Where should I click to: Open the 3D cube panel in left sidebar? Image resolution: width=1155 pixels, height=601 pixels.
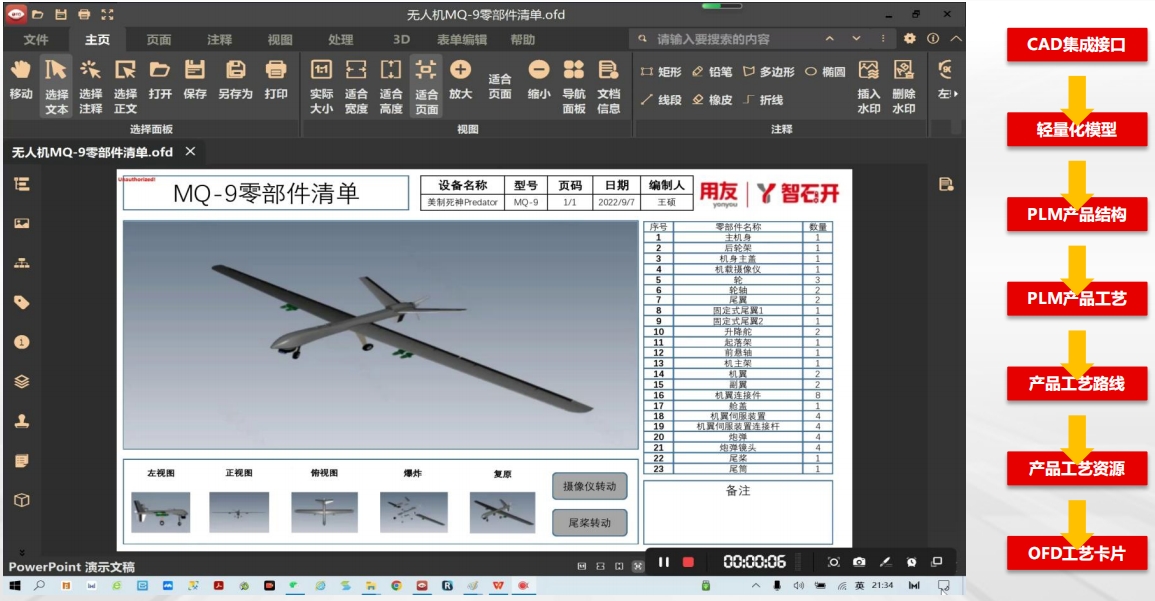[x=21, y=500]
